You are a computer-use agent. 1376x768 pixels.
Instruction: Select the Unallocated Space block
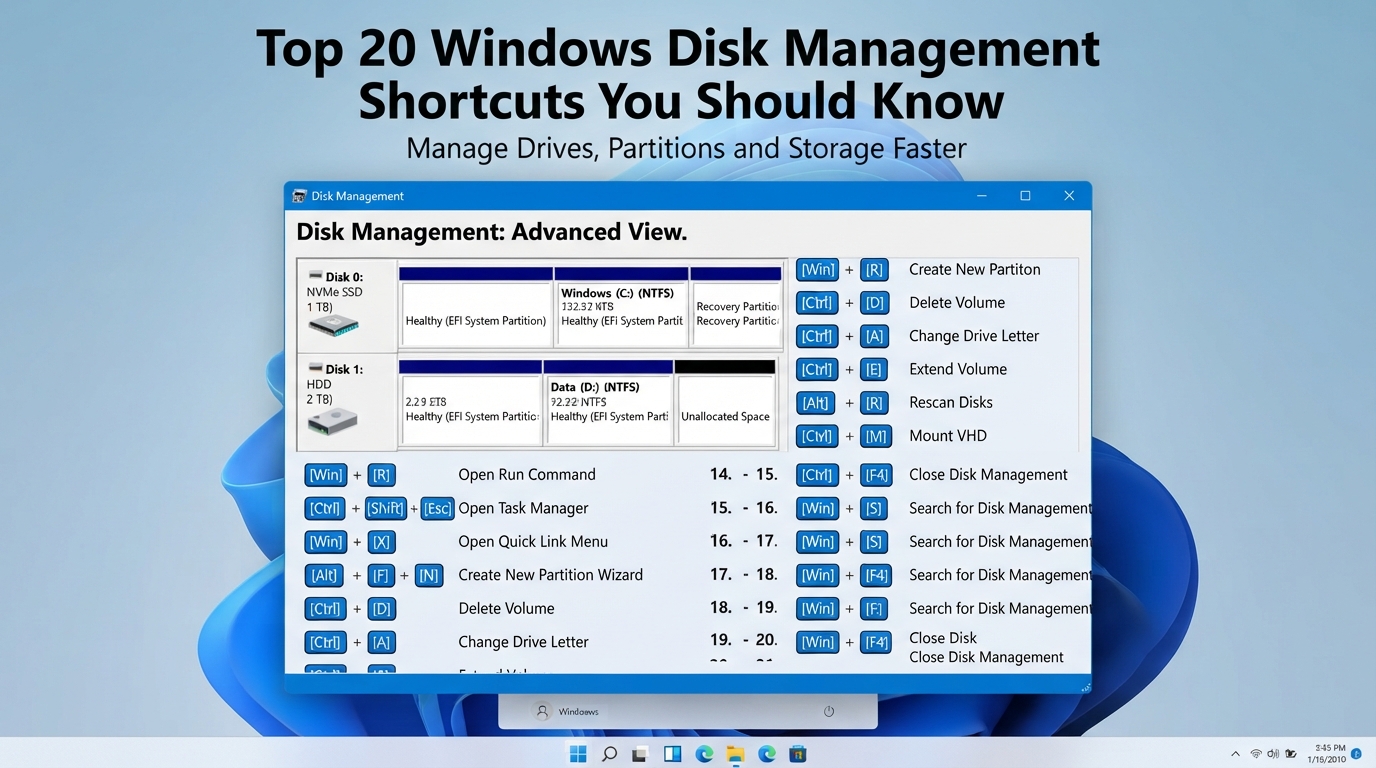726,402
